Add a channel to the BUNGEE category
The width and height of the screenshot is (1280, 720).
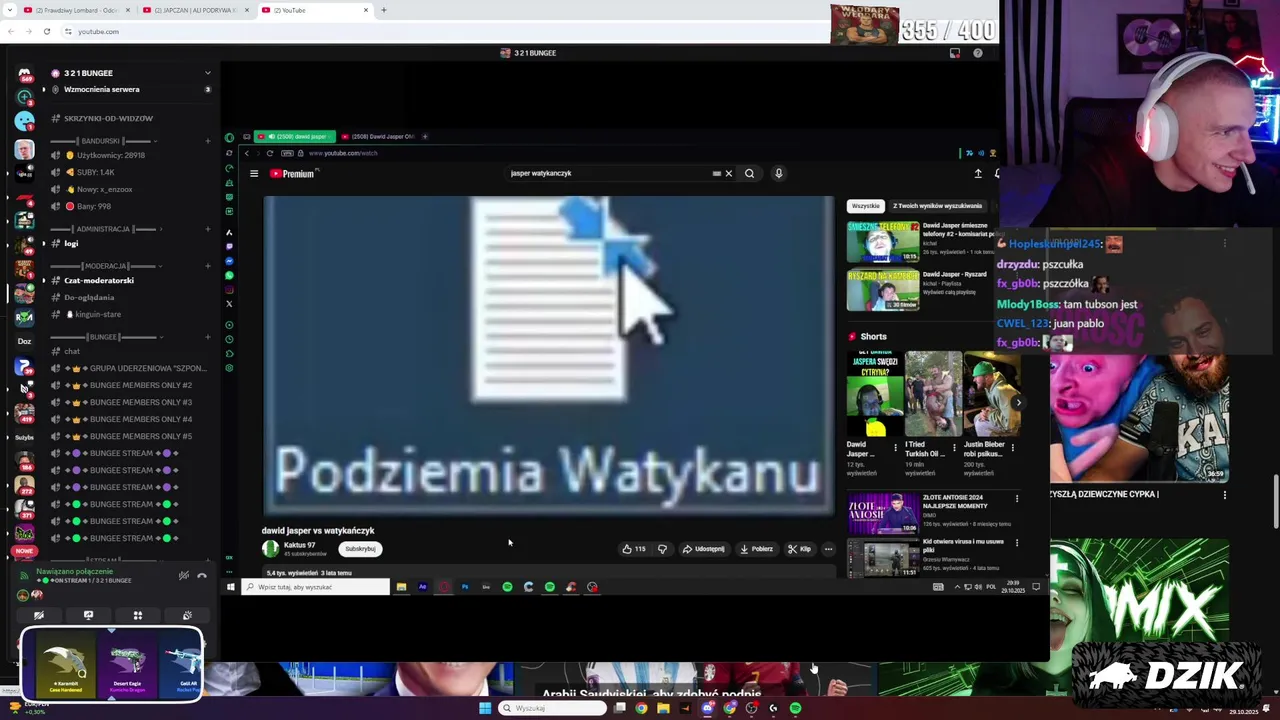click(x=208, y=337)
